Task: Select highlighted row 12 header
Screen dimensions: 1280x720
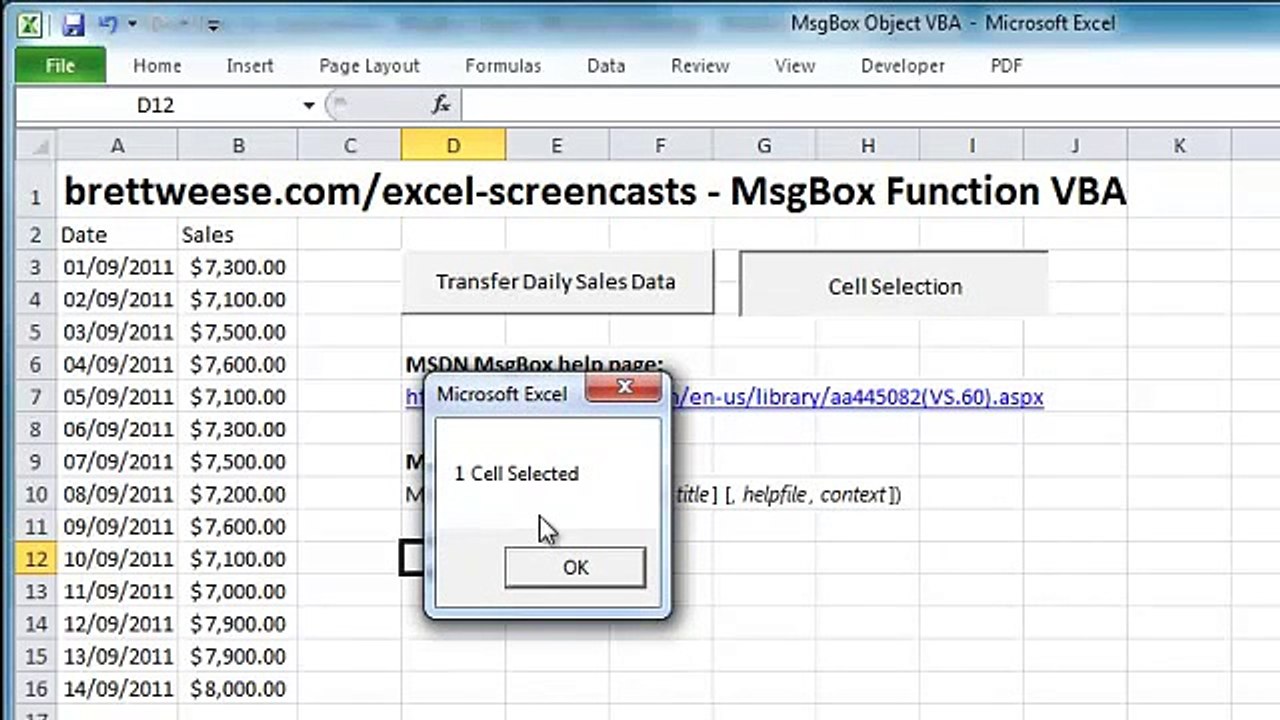Action: 36,559
